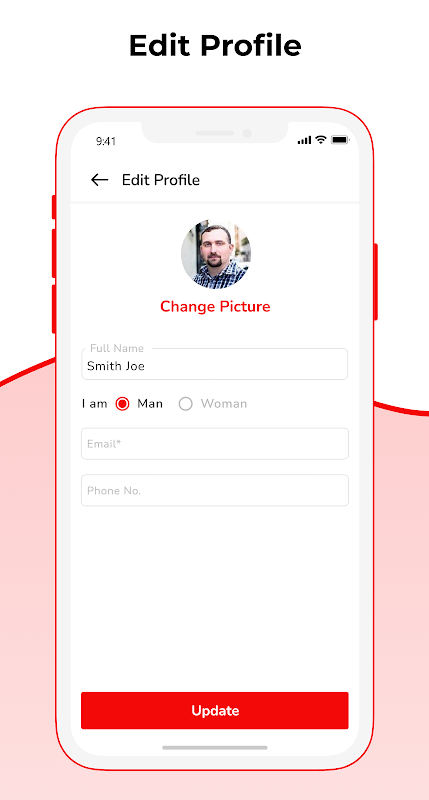Choose the Man label option
This screenshot has width=429, height=800.
pyautogui.click(x=150, y=404)
